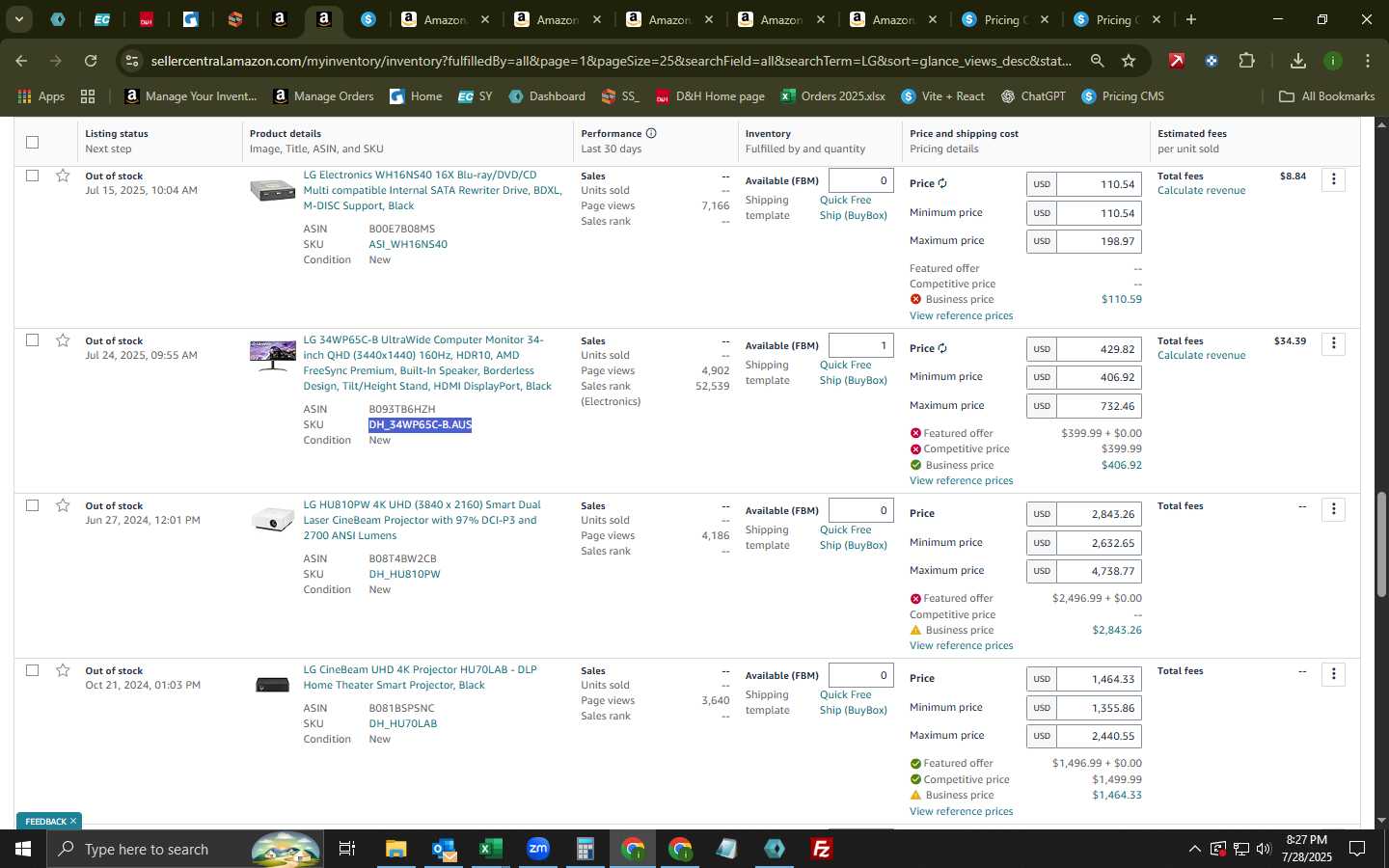Screen dimensions: 1389x868
Task: Click the LG 34WP65C-B monitor thumbnail
Action: (273, 355)
